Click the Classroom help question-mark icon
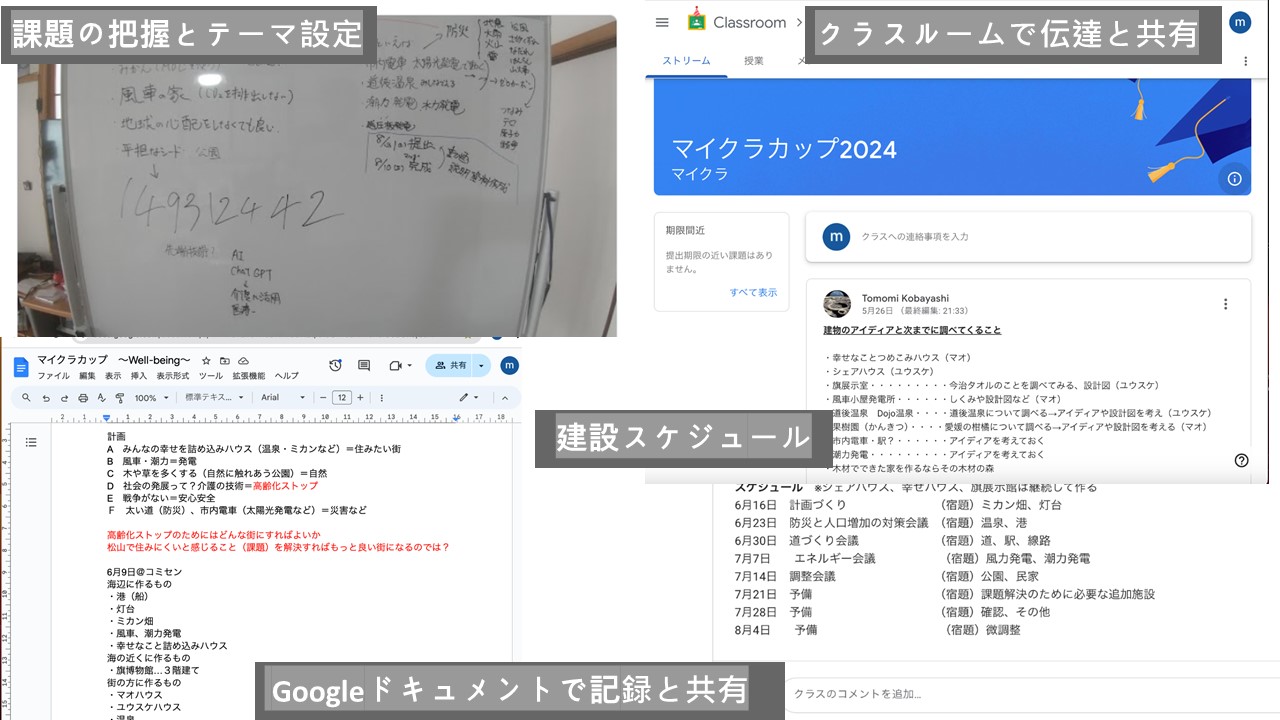The height and width of the screenshot is (720, 1280). tap(1241, 460)
